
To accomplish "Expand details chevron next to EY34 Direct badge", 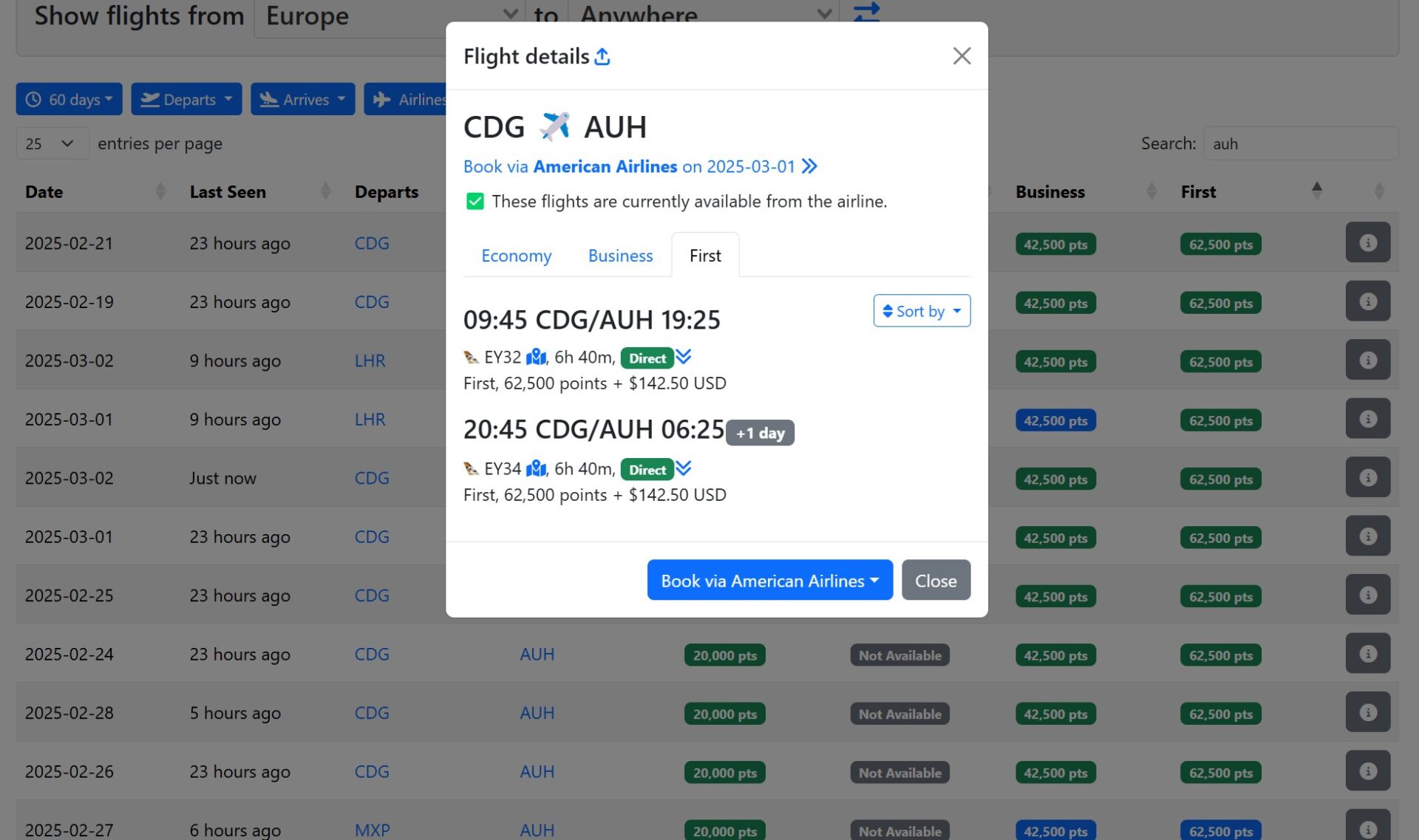I will 684,468.
